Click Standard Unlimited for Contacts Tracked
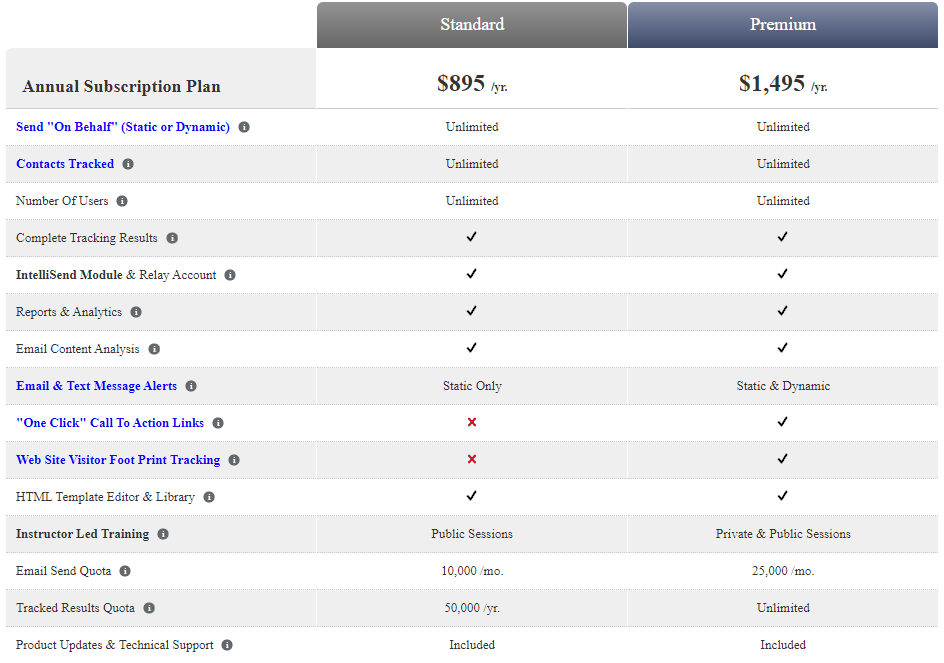 click(x=472, y=164)
